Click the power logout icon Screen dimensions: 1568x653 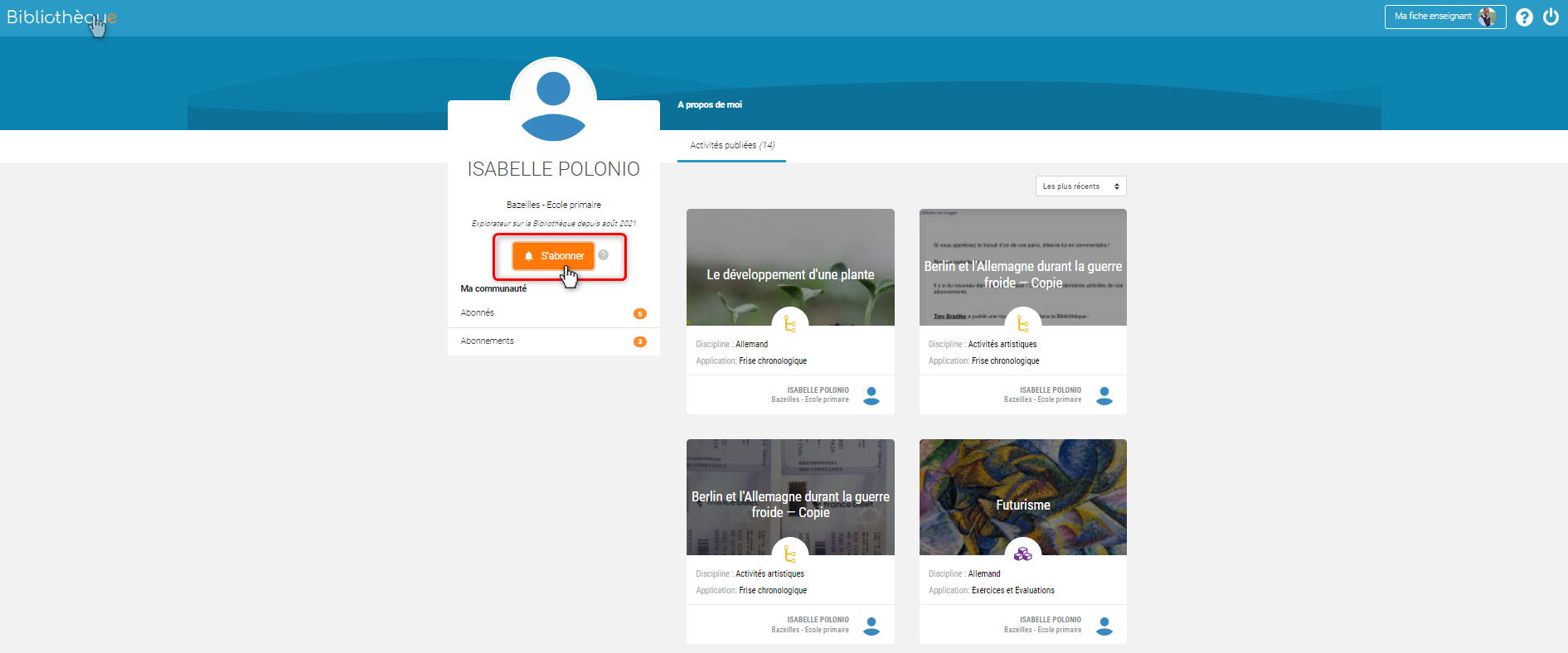tap(1551, 17)
